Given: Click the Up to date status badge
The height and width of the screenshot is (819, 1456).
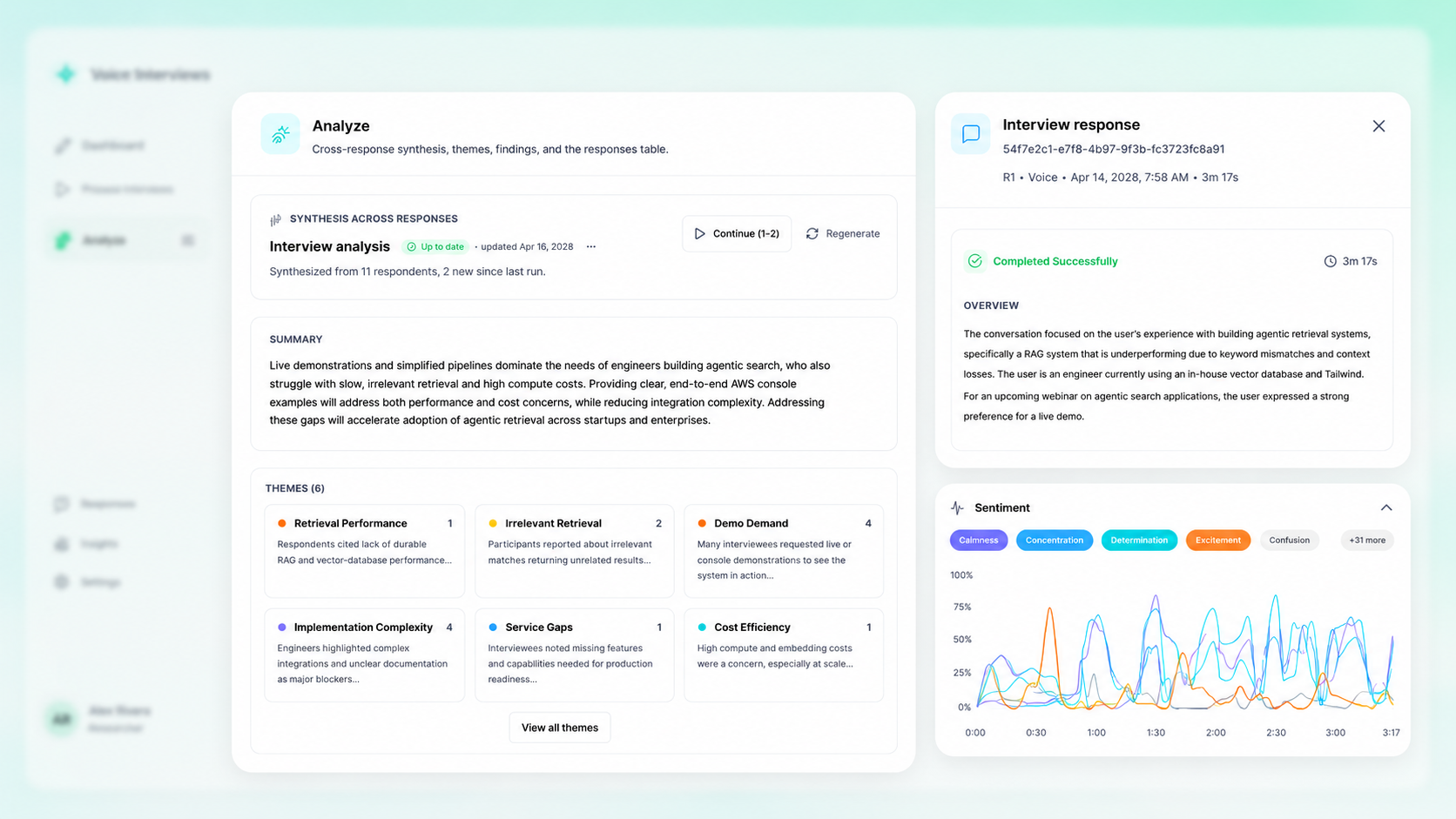Looking at the screenshot, I should point(435,246).
